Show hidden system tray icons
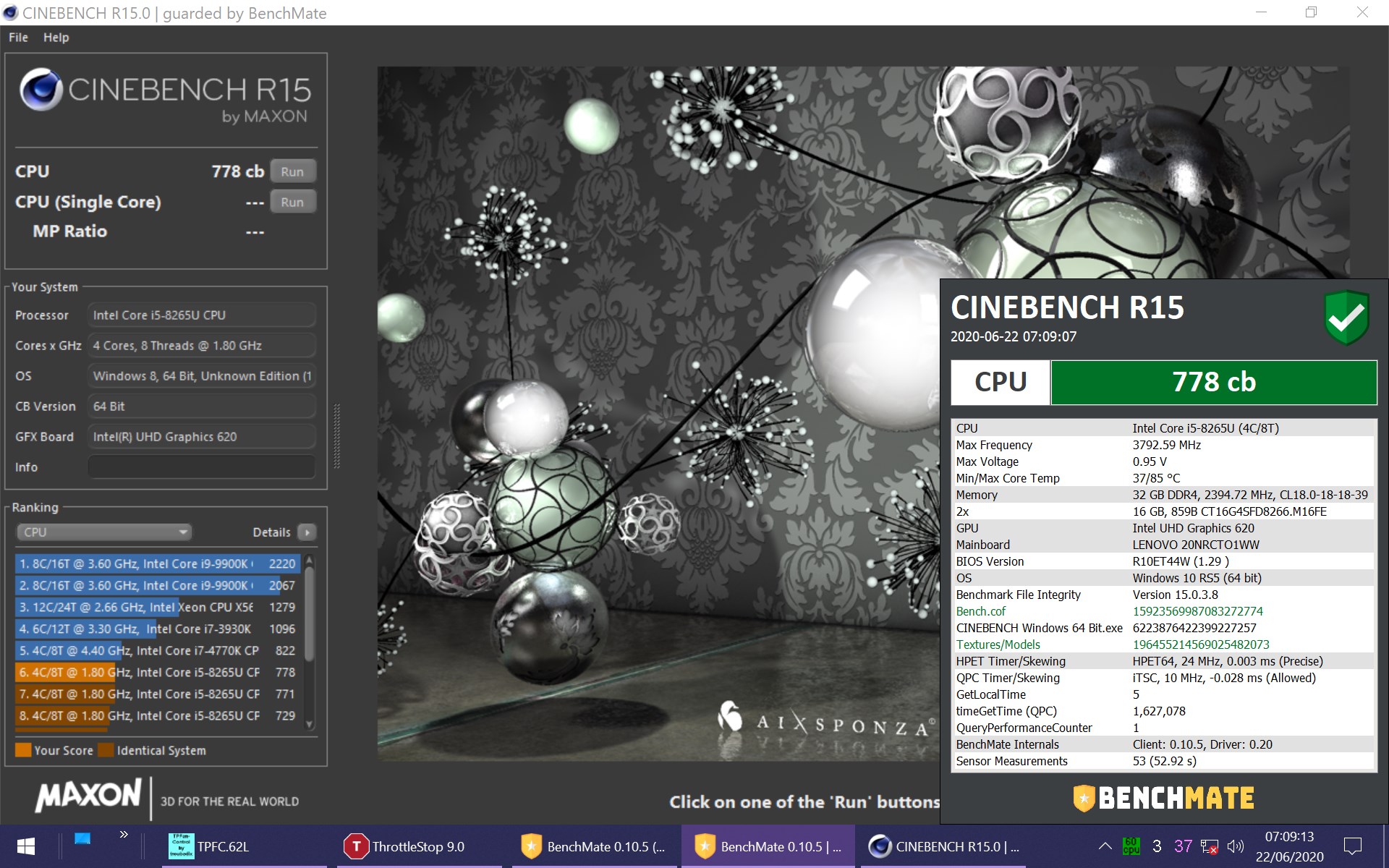1389x868 pixels. (1105, 846)
